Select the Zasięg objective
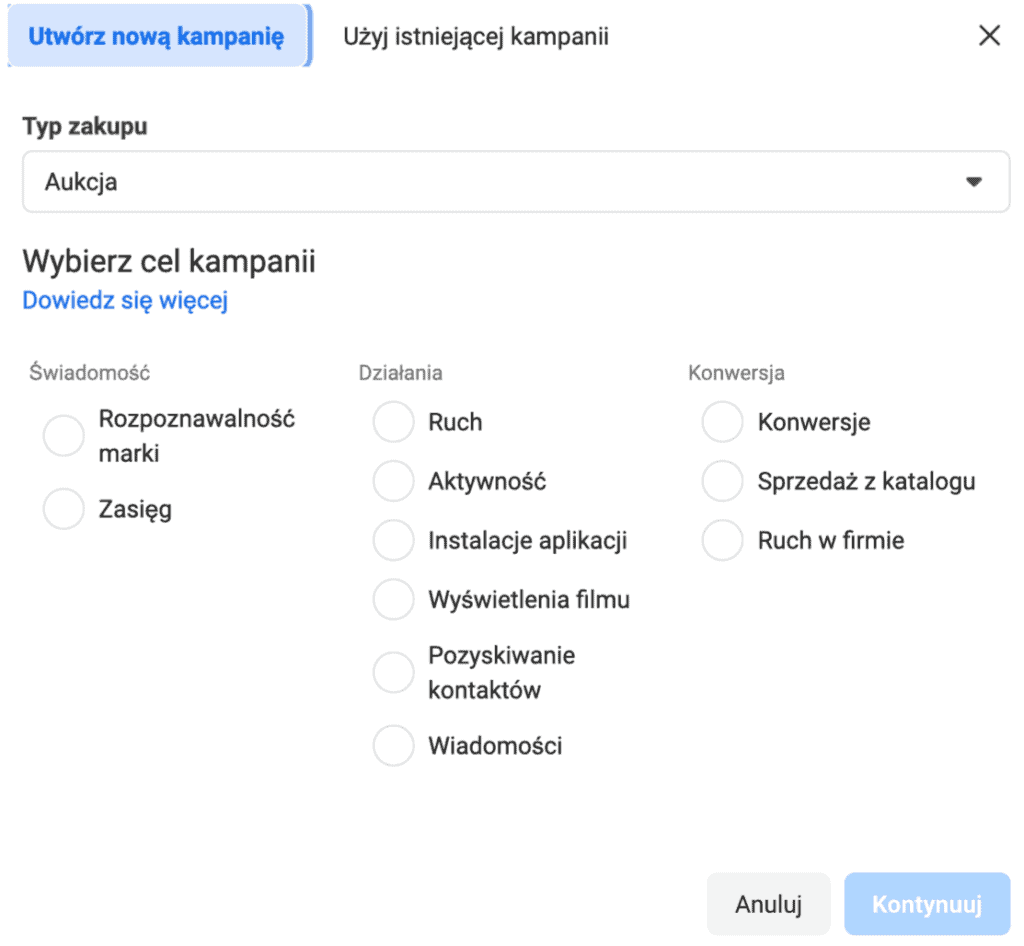 click(x=64, y=509)
